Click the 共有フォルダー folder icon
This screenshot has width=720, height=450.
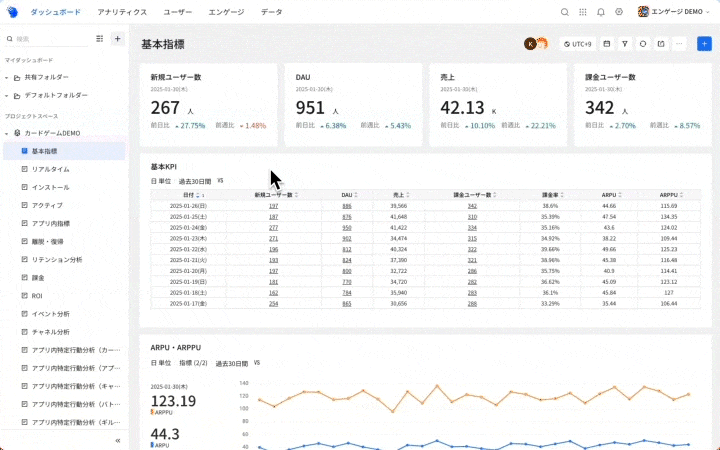click(x=17, y=78)
